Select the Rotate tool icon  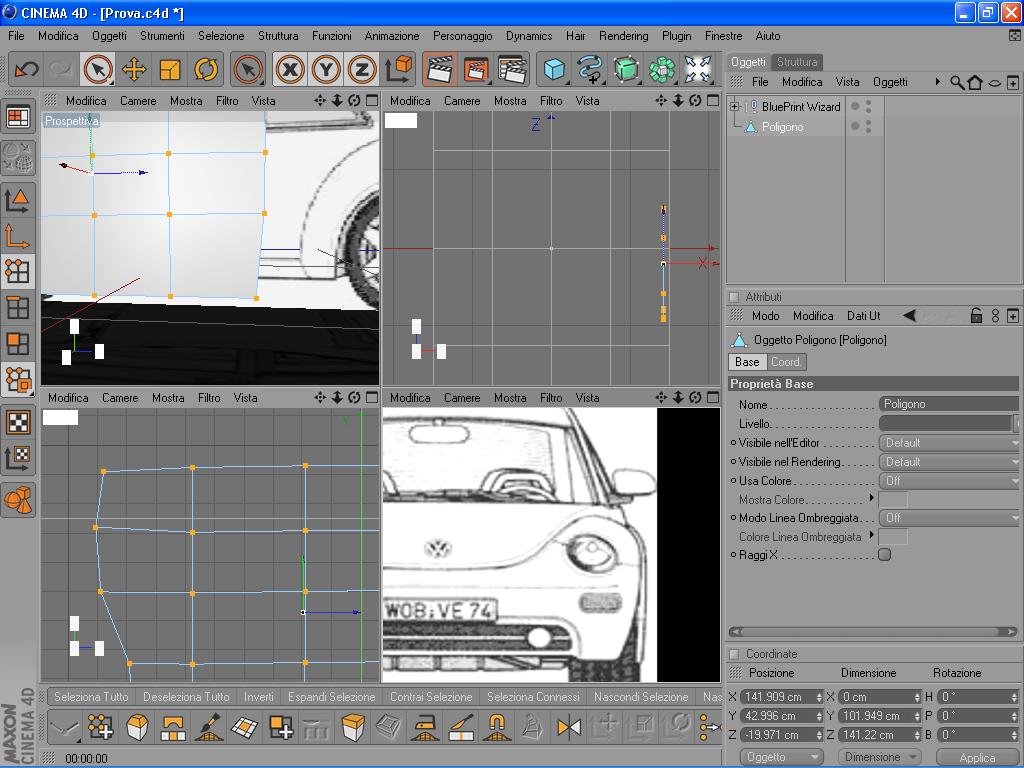coord(206,69)
